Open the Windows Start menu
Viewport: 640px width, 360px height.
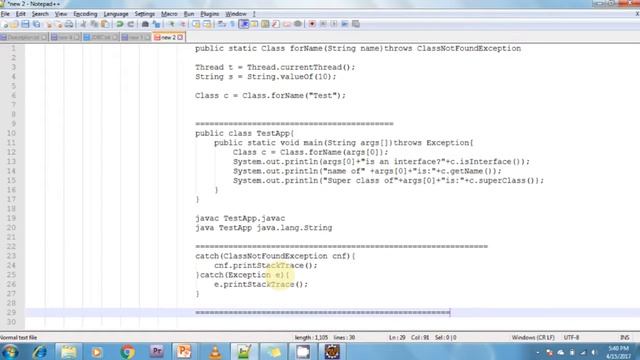point(10,351)
